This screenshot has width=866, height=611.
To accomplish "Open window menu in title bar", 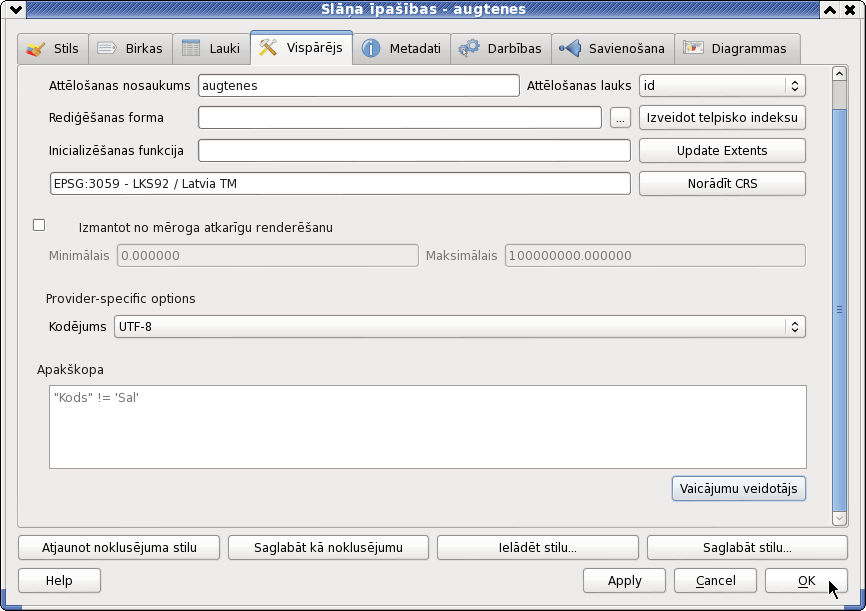I will [16, 9].
